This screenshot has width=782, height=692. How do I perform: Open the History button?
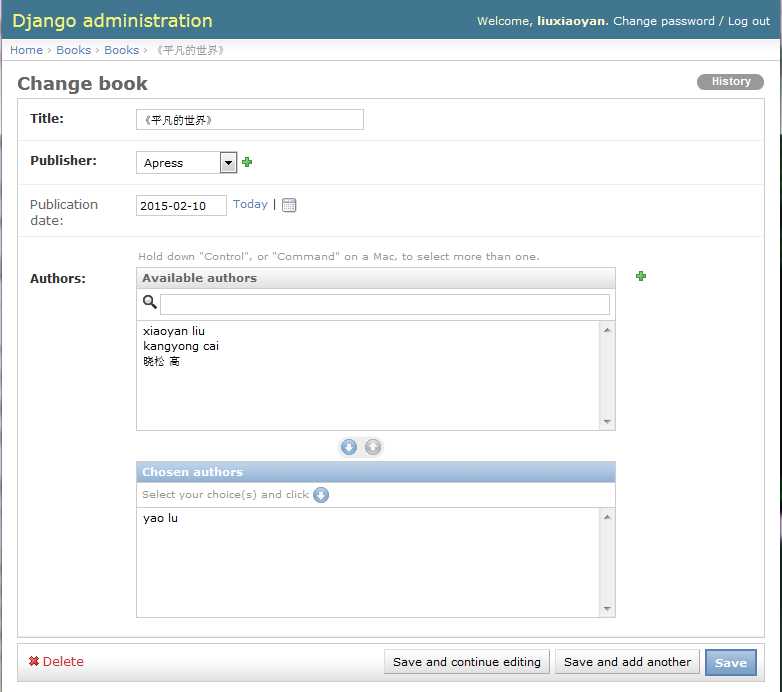click(730, 82)
